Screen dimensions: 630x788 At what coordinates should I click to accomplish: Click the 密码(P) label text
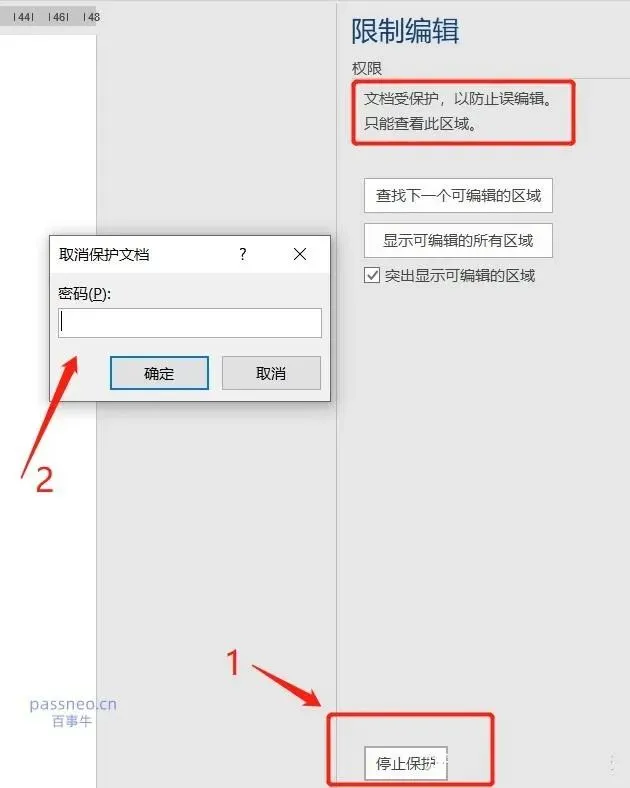pyautogui.click(x=84, y=293)
